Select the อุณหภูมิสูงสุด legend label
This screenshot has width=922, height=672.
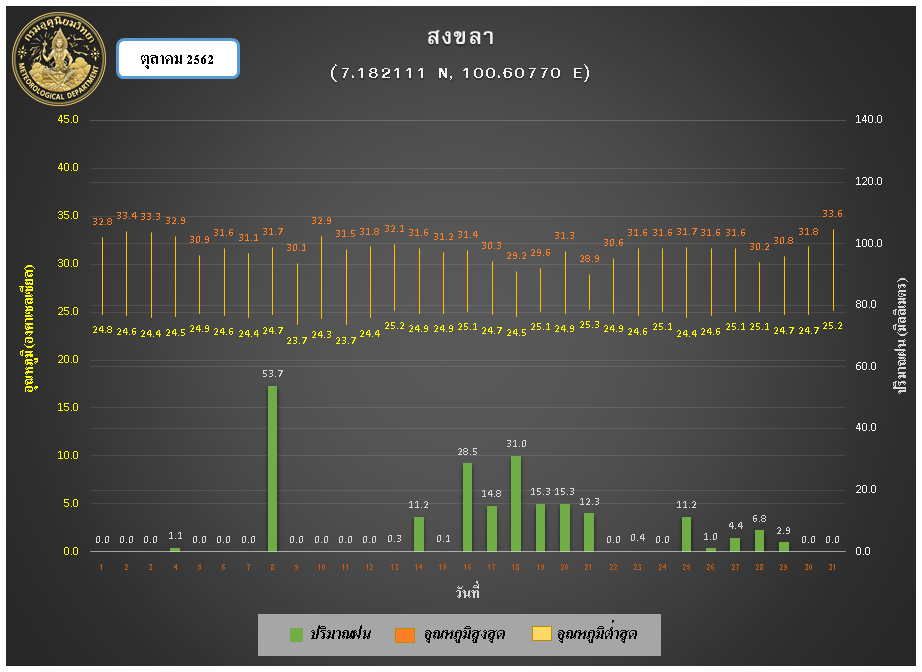pos(464,634)
